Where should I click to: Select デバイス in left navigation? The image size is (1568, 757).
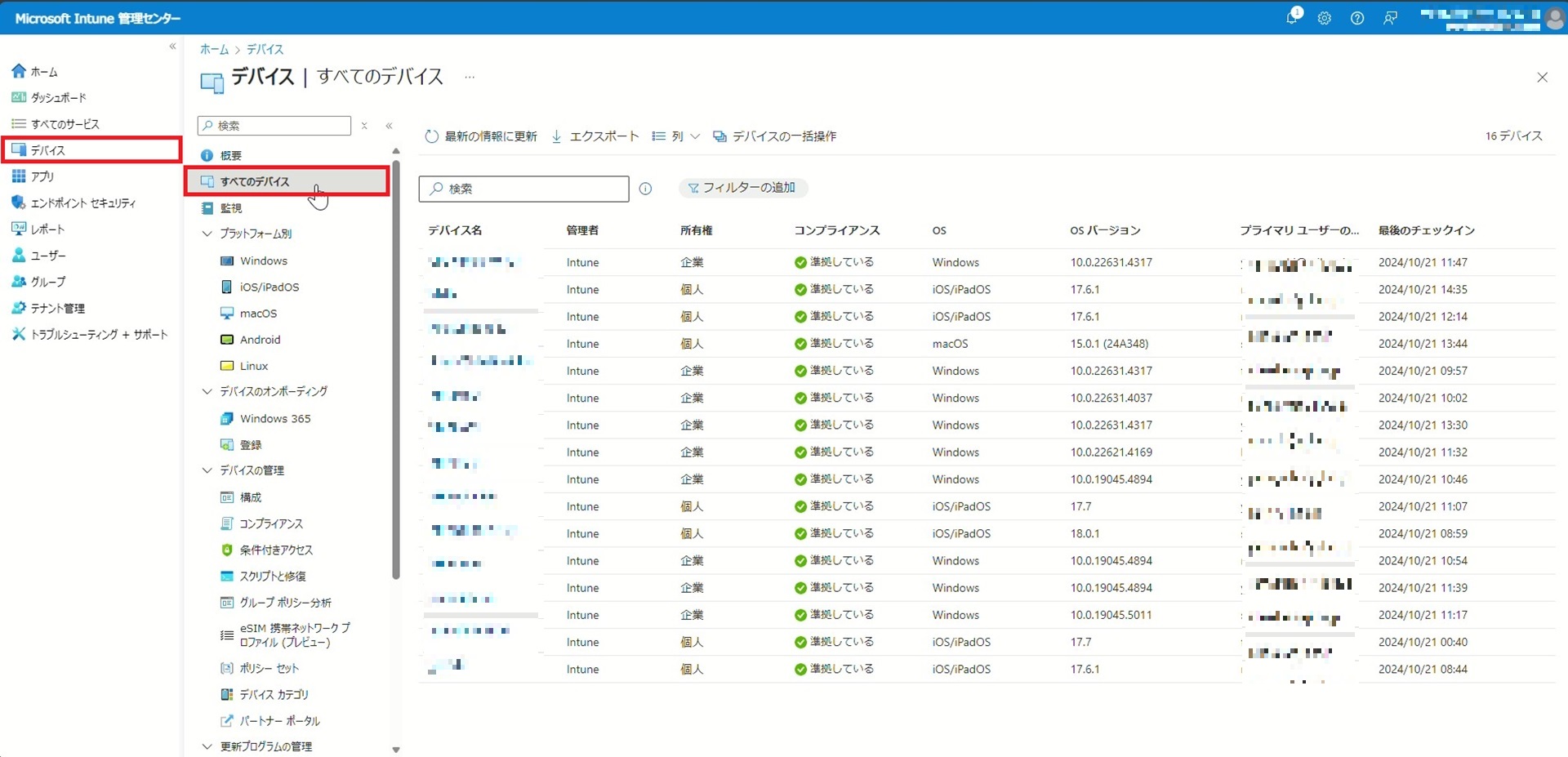pyautogui.click(x=91, y=150)
